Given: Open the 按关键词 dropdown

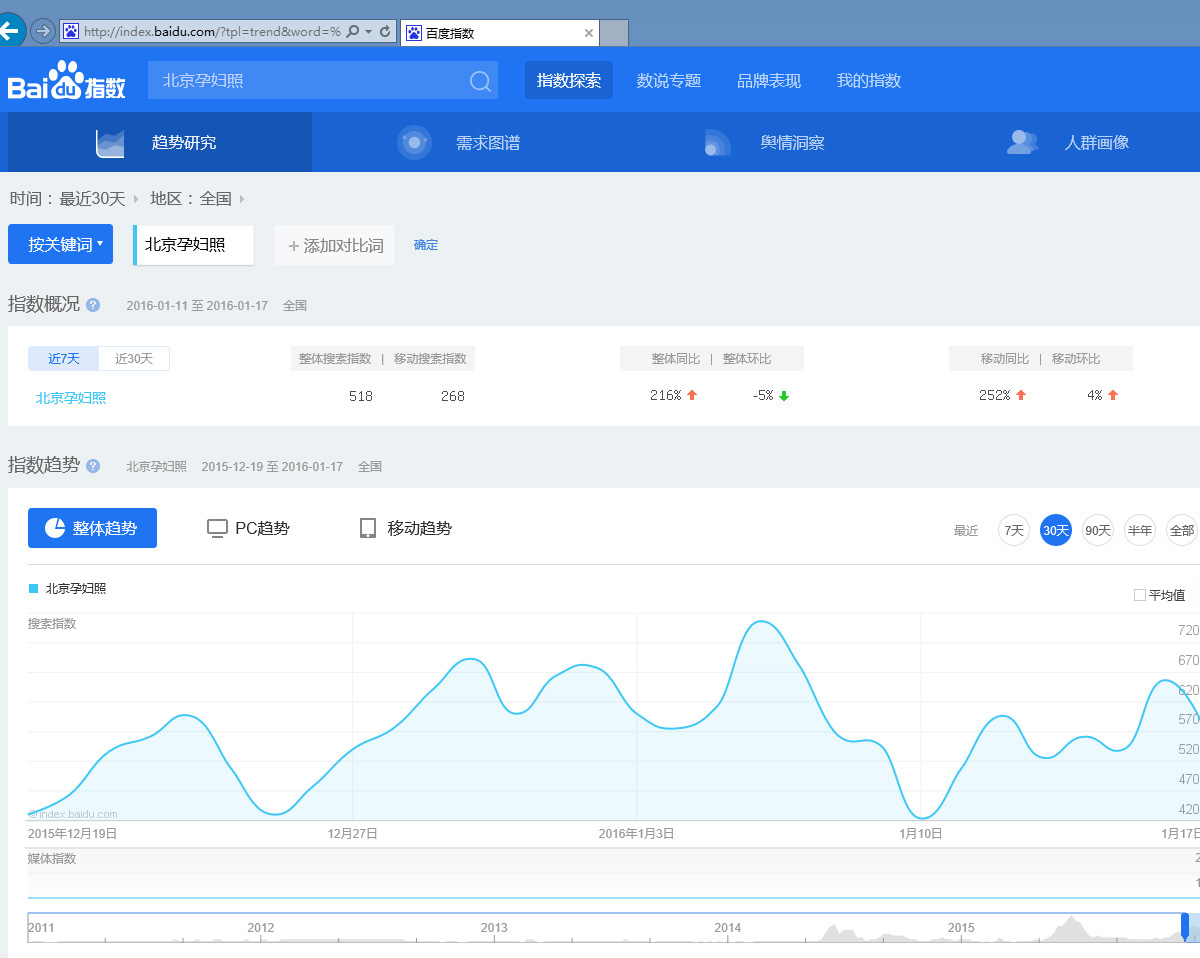Looking at the screenshot, I should click(60, 245).
